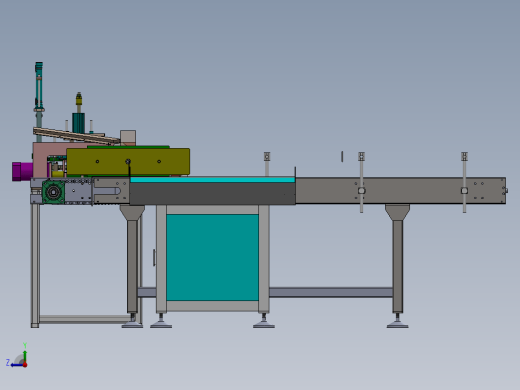Select the dark gray side panel under belt

click(212, 194)
